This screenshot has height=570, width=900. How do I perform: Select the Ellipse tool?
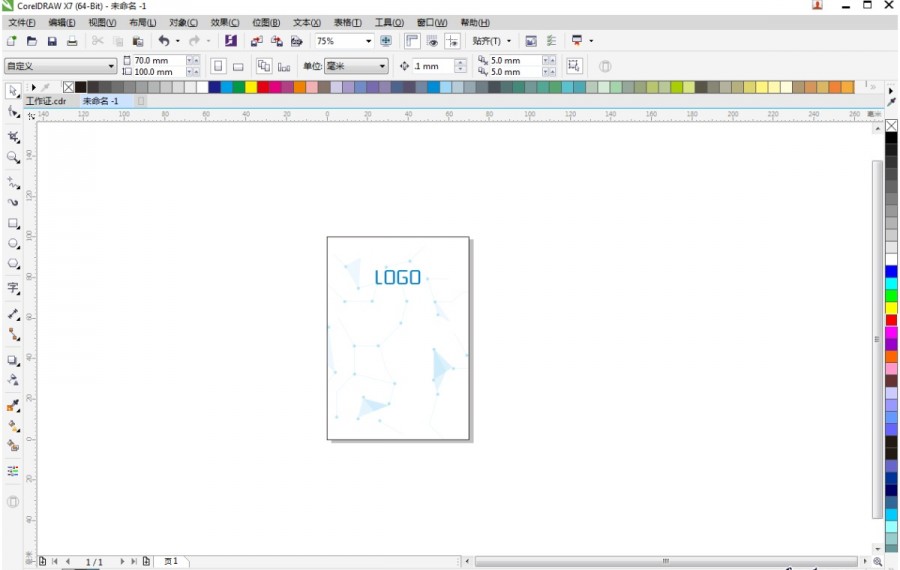point(13,243)
